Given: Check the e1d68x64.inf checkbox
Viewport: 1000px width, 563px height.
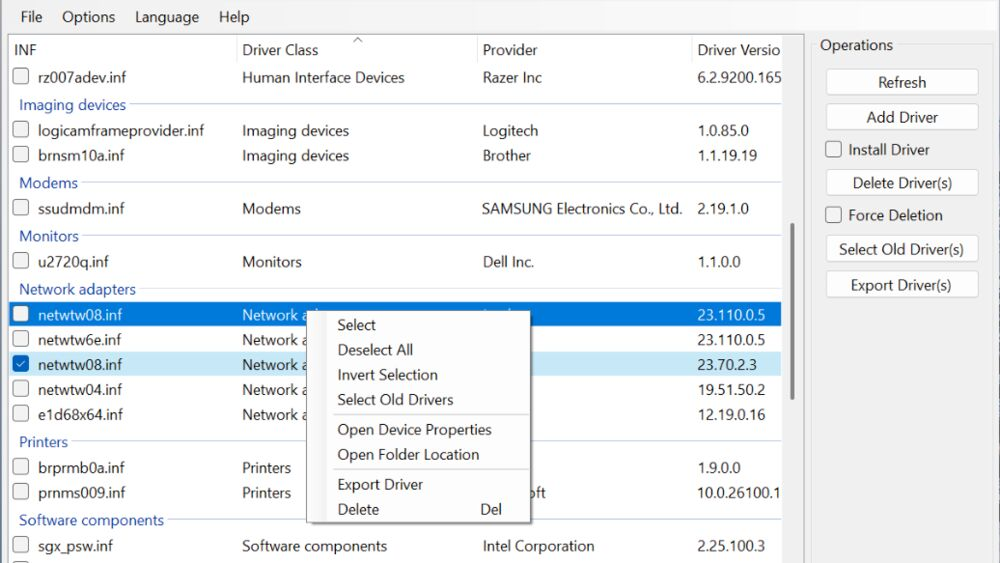Looking at the screenshot, I should click(21, 413).
